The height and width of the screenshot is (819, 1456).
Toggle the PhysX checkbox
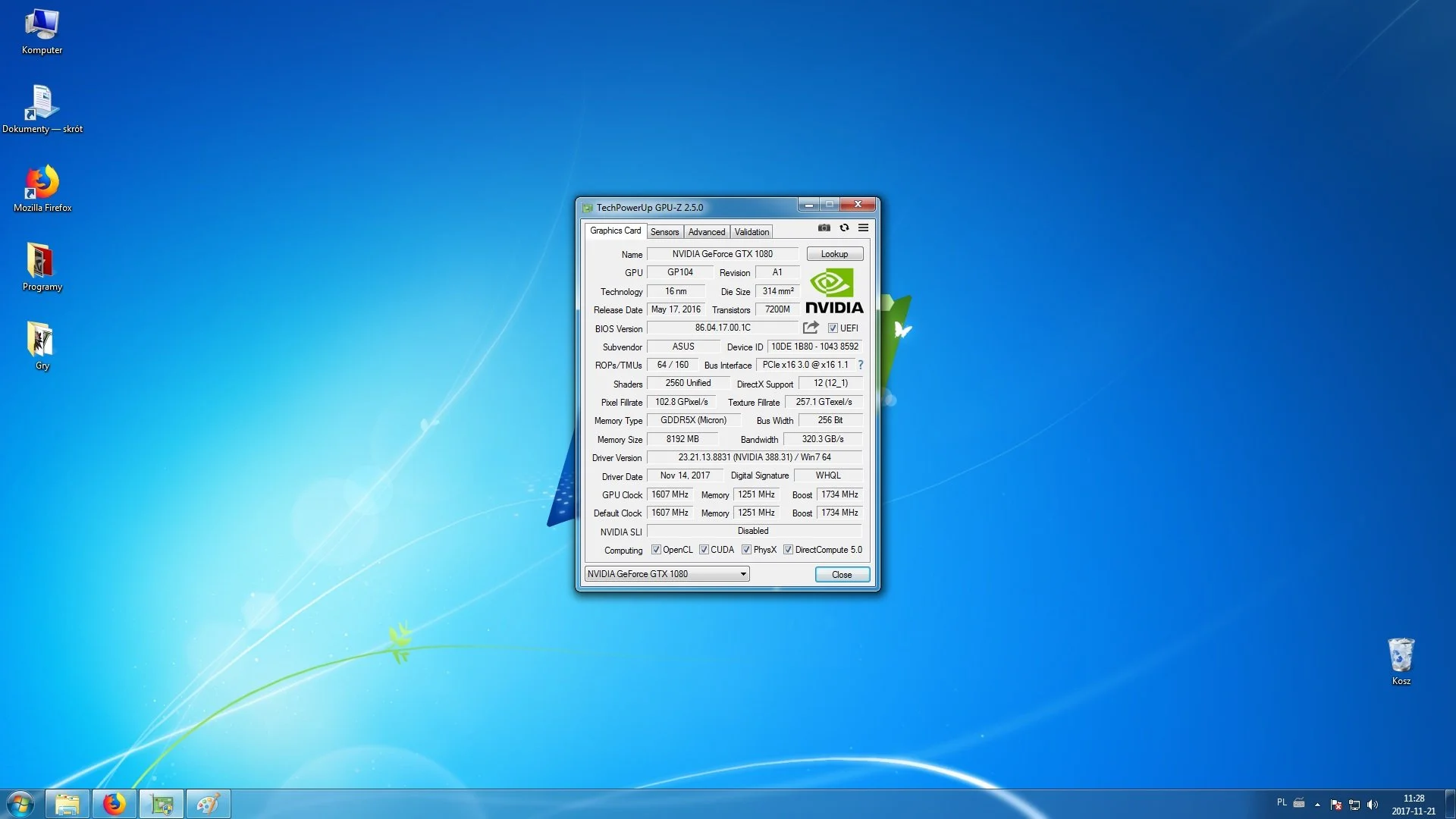pos(746,550)
